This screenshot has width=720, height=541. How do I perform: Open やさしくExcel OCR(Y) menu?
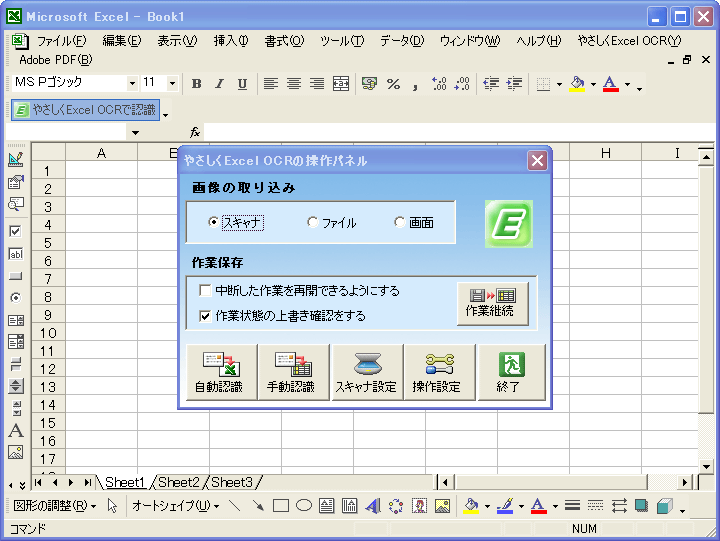(x=629, y=41)
